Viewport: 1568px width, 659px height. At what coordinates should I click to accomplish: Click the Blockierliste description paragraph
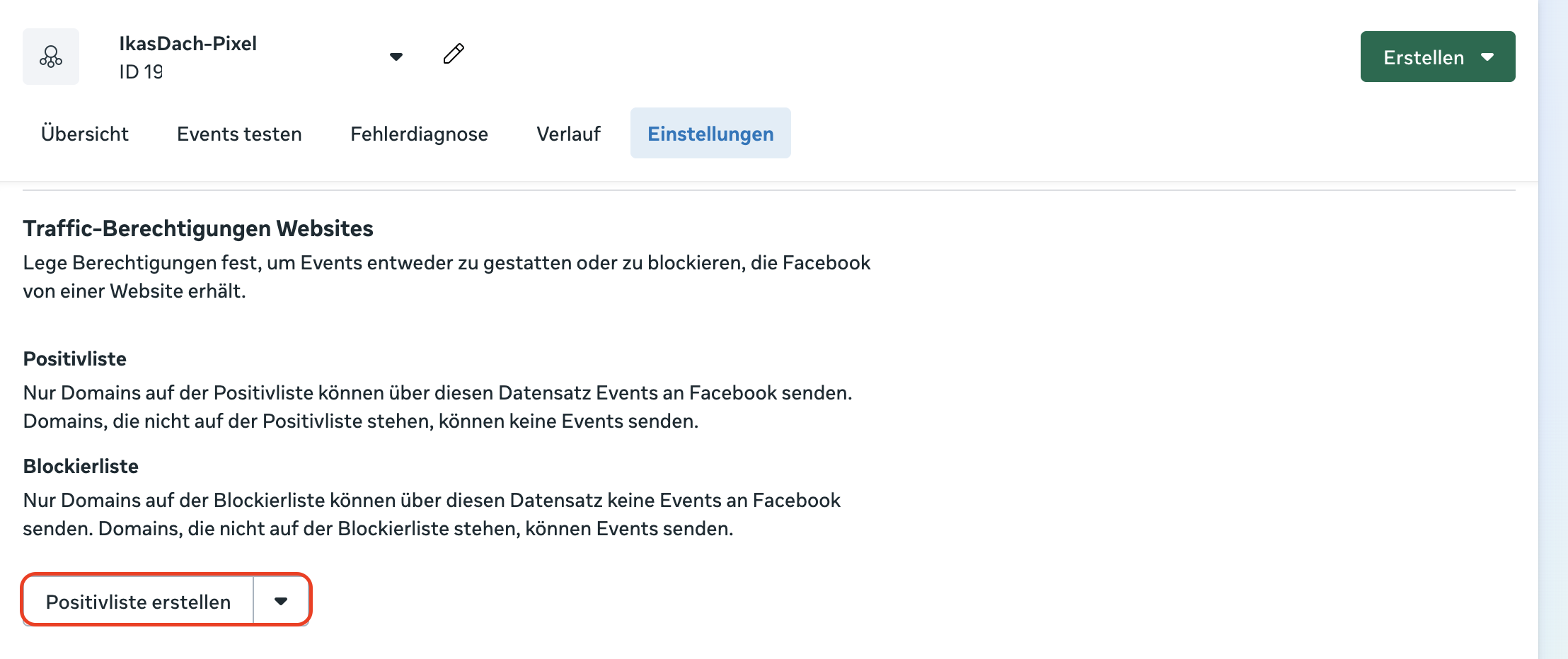tap(432, 514)
